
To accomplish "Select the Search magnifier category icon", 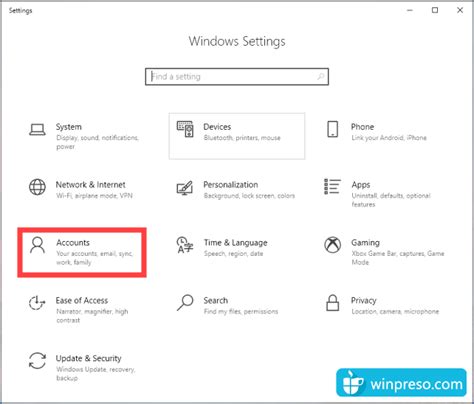I will pyautogui.click(x=185, y=303).
